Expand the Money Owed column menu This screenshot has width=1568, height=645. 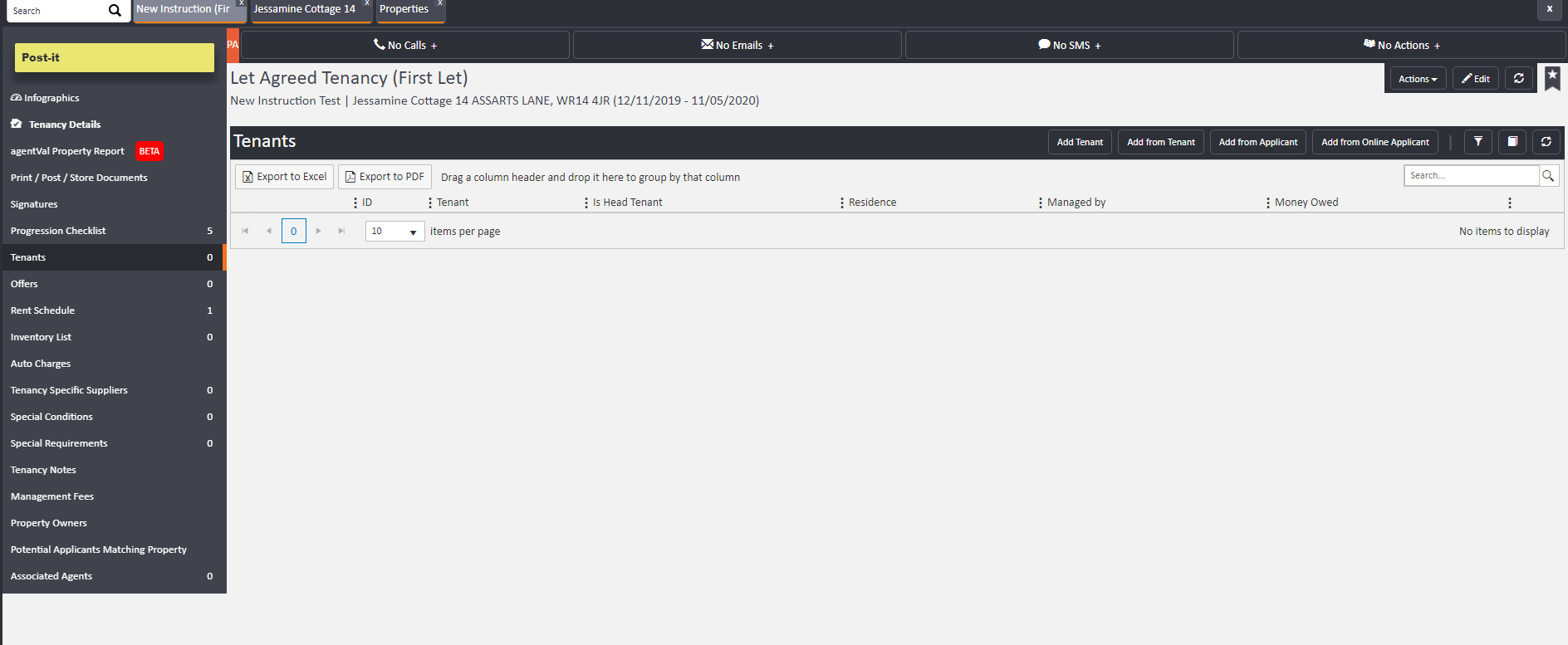[x=1268, y=203]
